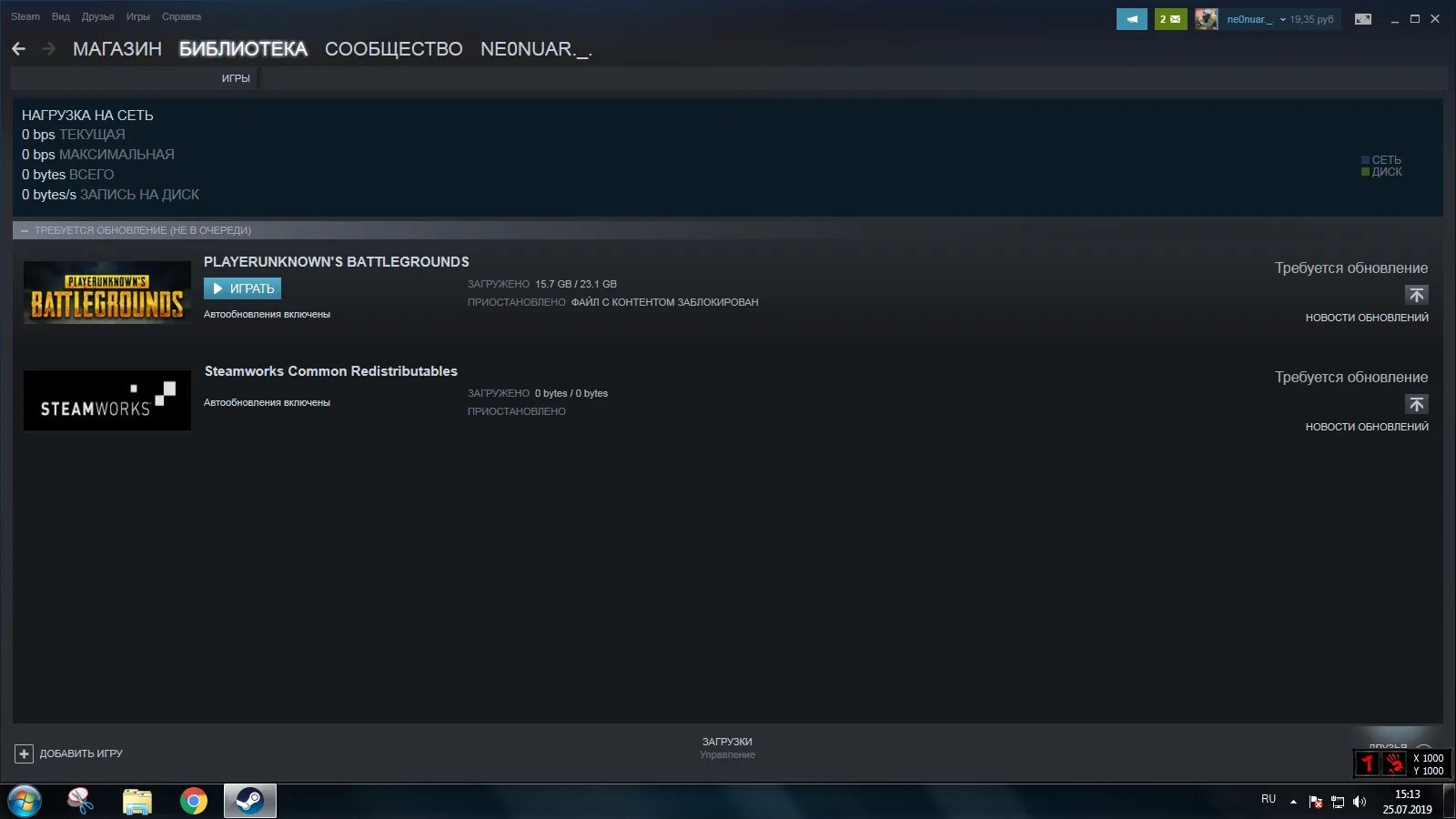Open the Windows Start button

click(25, 802)
